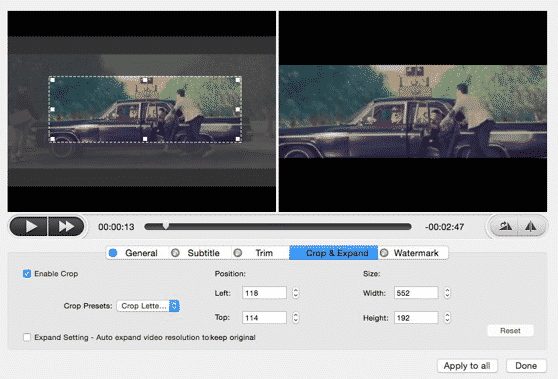Switch to the Subtitle tab
This screenshot has width=558, height=379.
coord(200,253)
